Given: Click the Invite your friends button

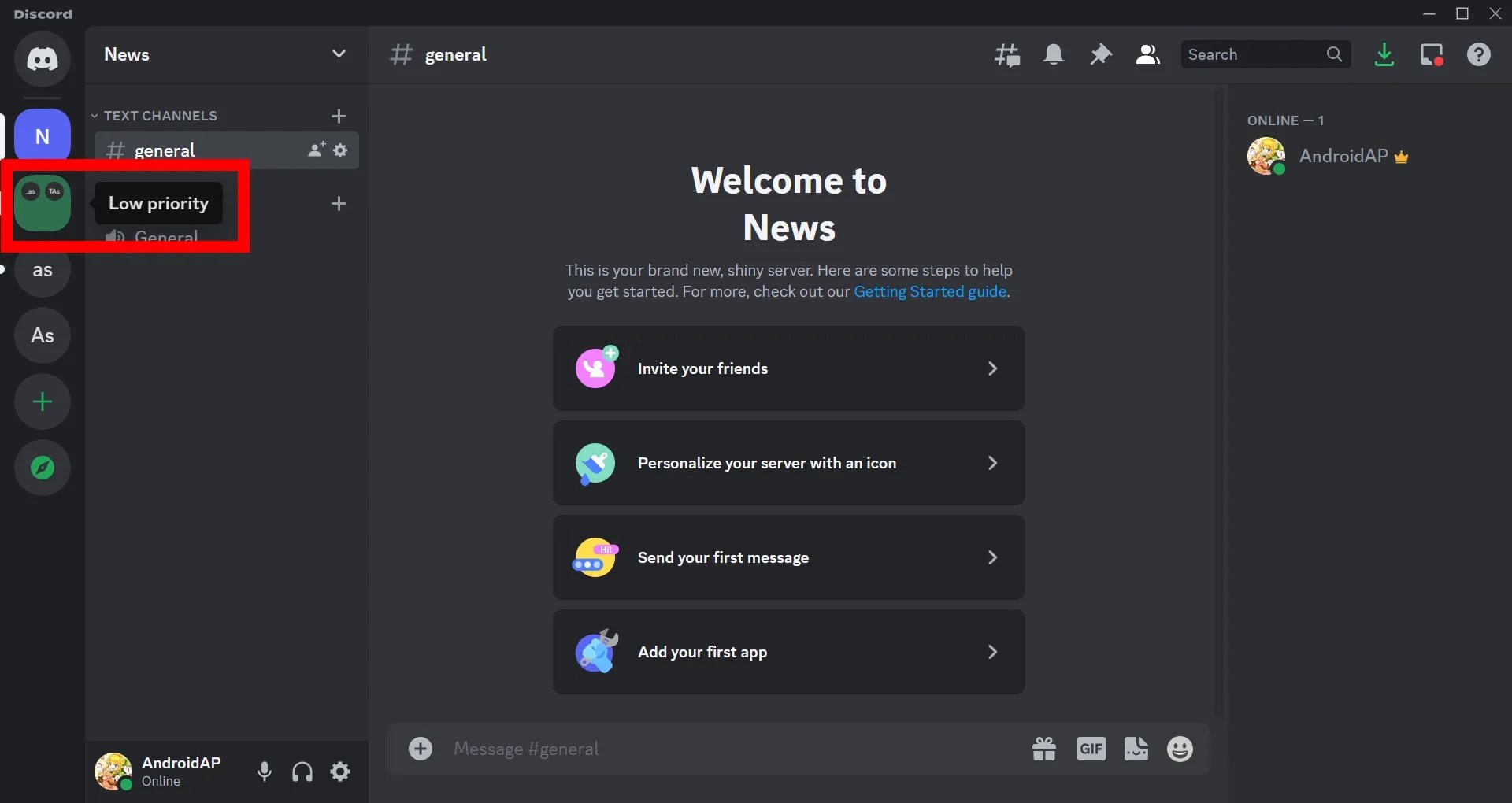Looking at the screenshot, I should click(788, 368).
